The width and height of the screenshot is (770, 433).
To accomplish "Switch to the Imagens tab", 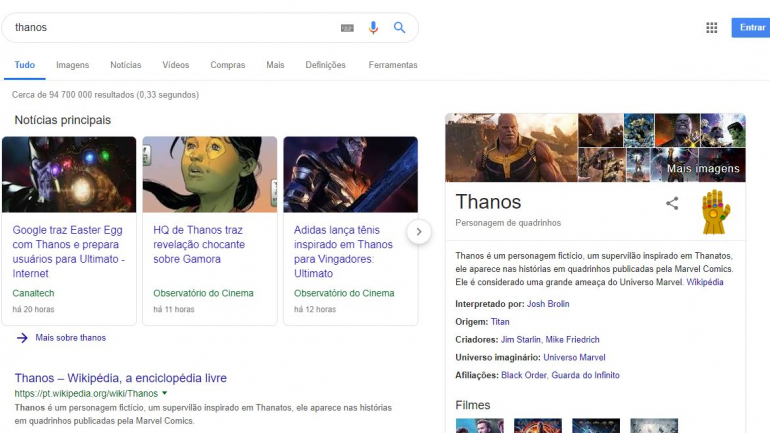I will click(x=73, y=65).
